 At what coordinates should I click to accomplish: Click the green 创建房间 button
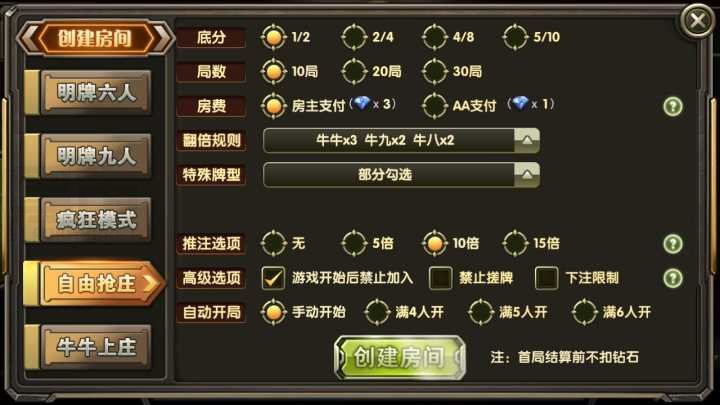(x=400, y=357)
